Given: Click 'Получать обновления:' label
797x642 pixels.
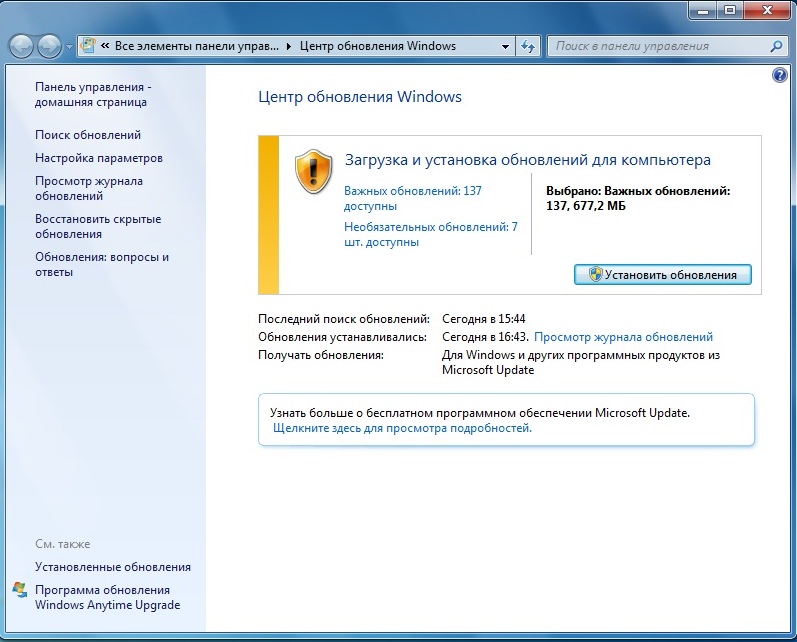Looking at the screenshot, I should point(321,355).
